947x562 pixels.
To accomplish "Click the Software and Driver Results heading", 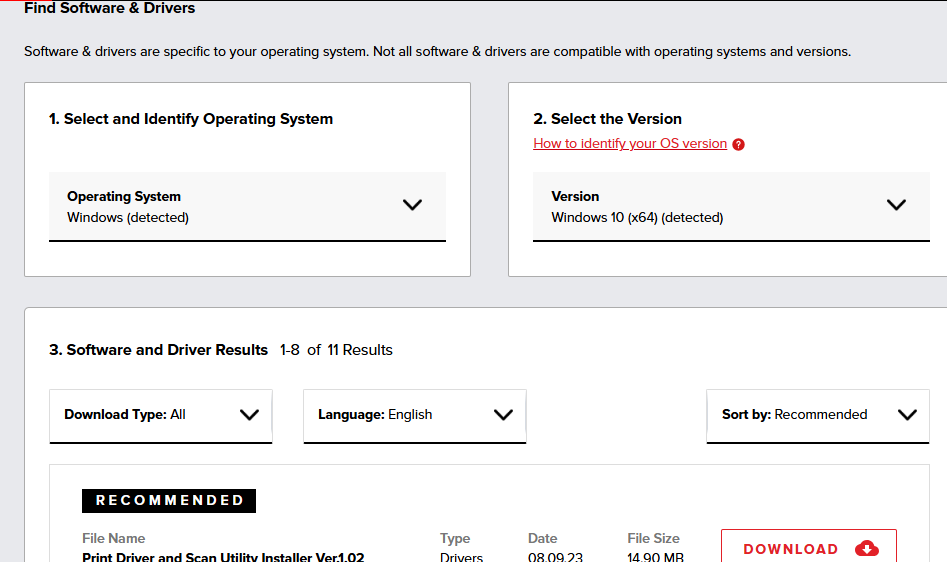I will click(x=158, y=350).
